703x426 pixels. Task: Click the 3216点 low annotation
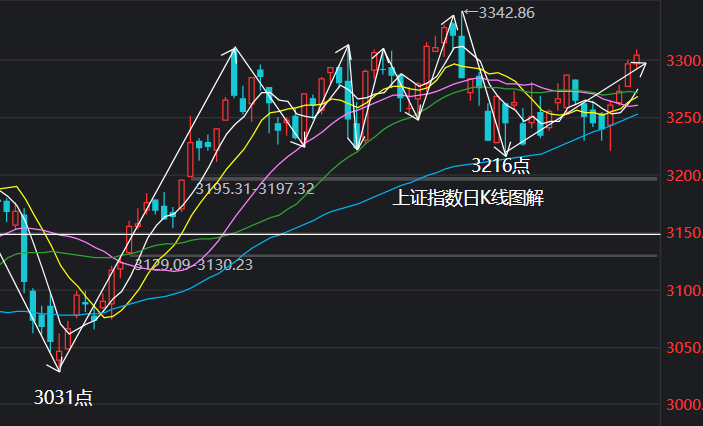click(x=501, y=165)
